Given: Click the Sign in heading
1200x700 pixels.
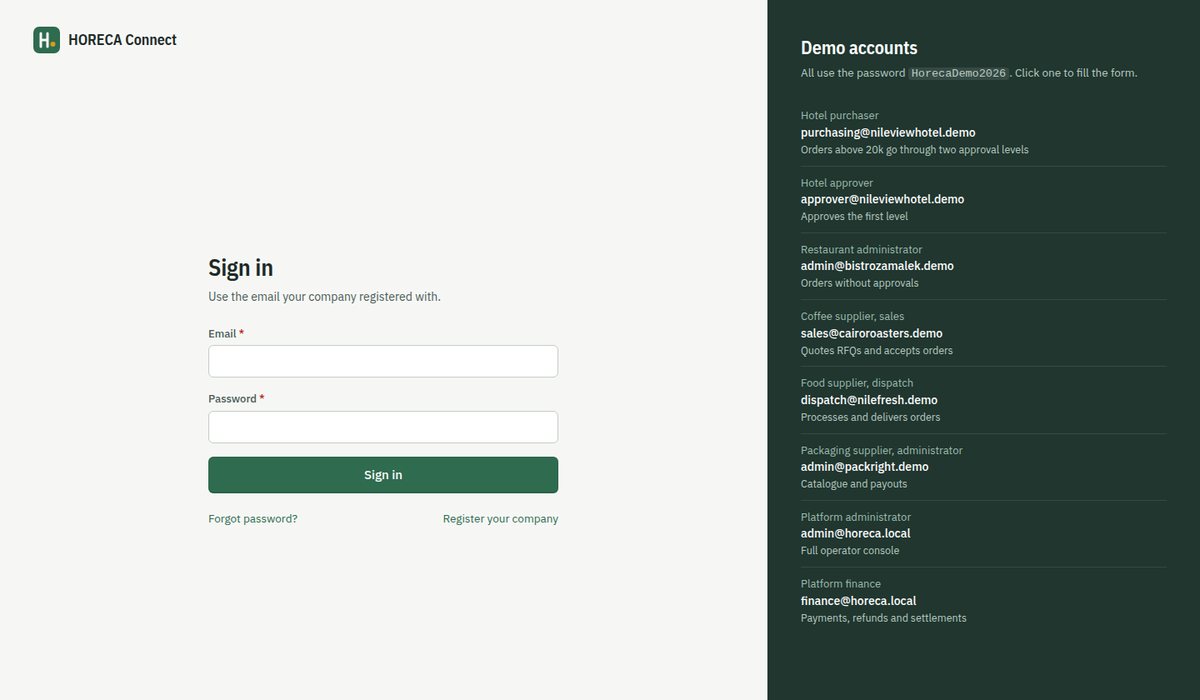Looking at the screenshot, I should click(241, 267).
